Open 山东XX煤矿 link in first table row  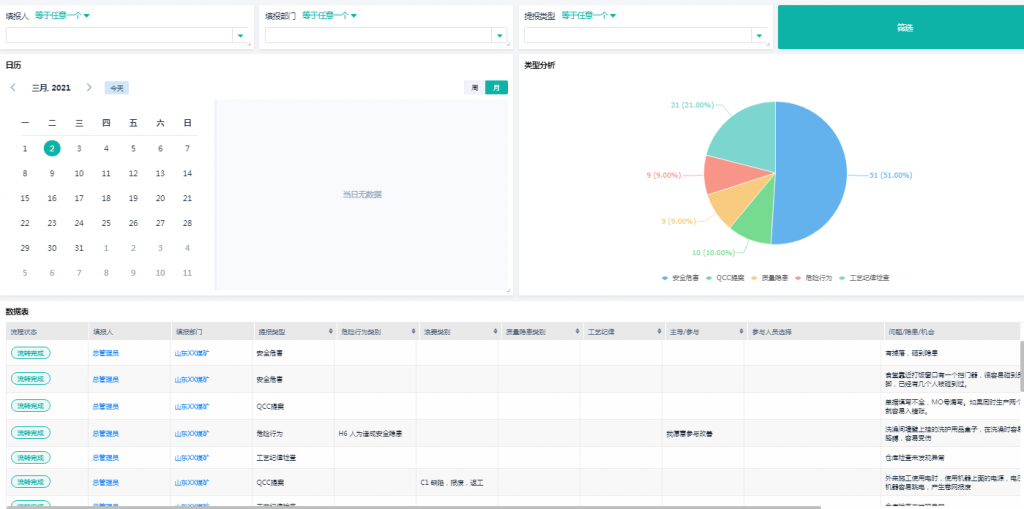point(192,353)
